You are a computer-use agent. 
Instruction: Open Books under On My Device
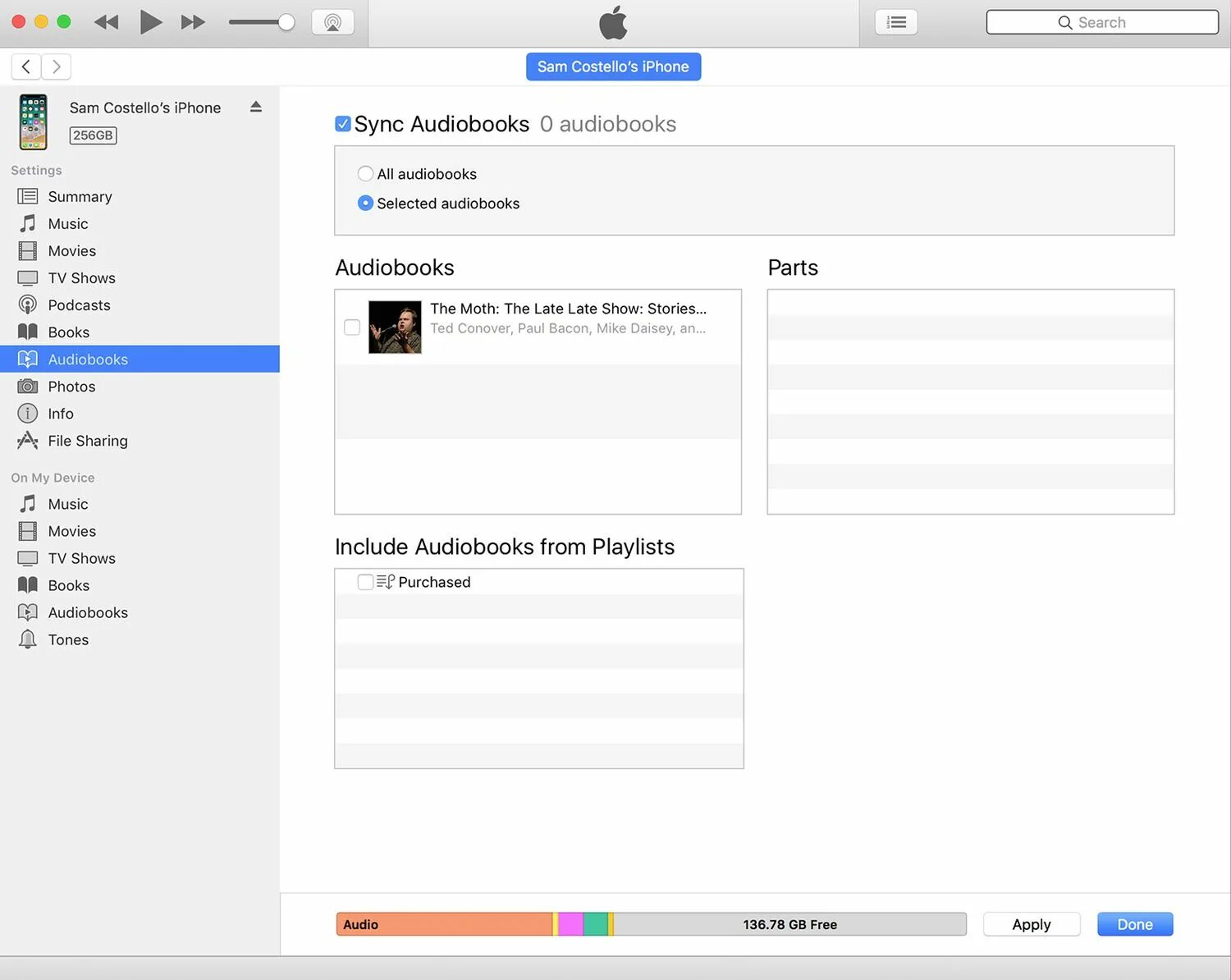tap(140, 584)
